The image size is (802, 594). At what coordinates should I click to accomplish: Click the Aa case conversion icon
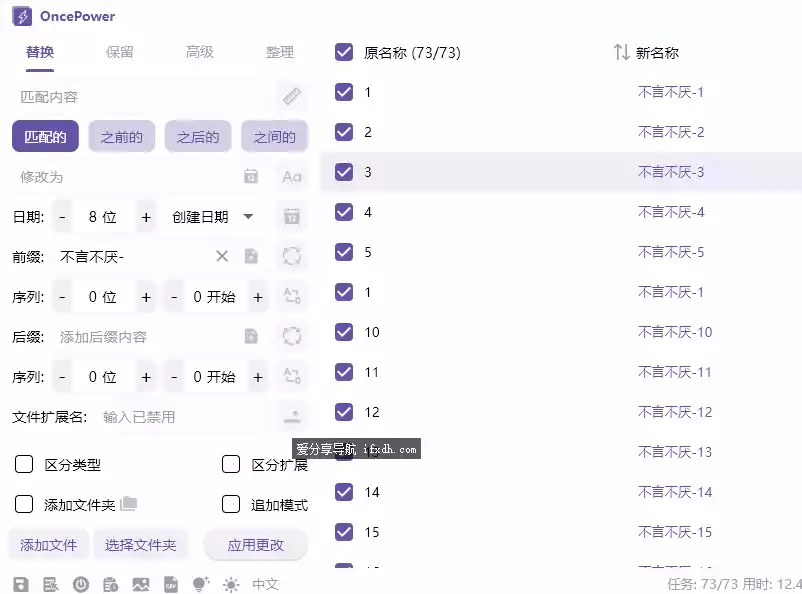tap(291, 177)
